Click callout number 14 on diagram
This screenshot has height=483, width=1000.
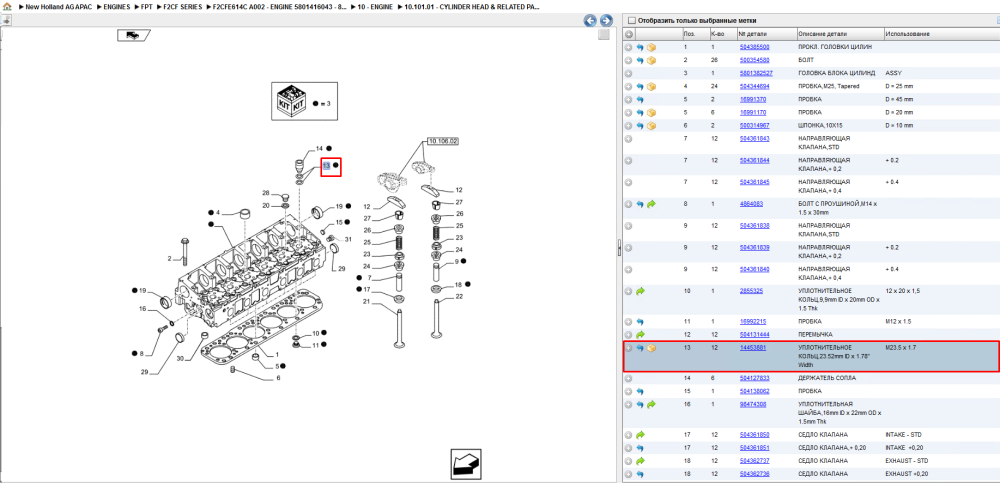point(320,148)
